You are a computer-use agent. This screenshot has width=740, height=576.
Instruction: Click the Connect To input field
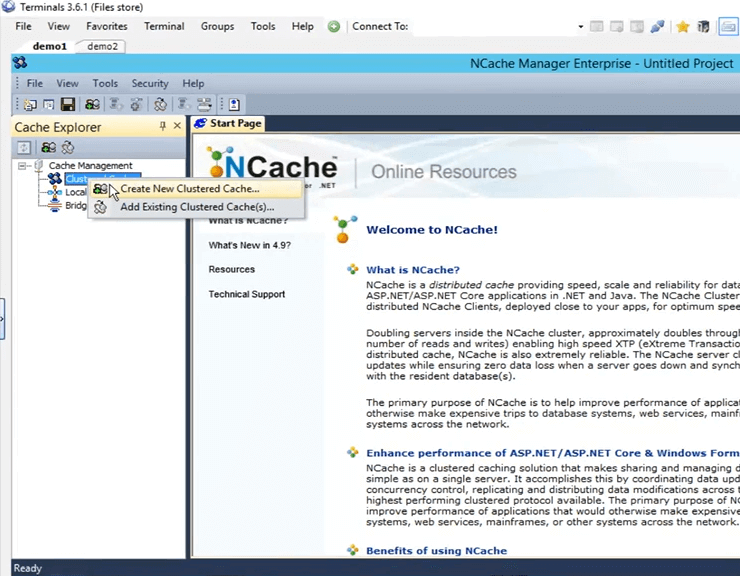point(494,26)
